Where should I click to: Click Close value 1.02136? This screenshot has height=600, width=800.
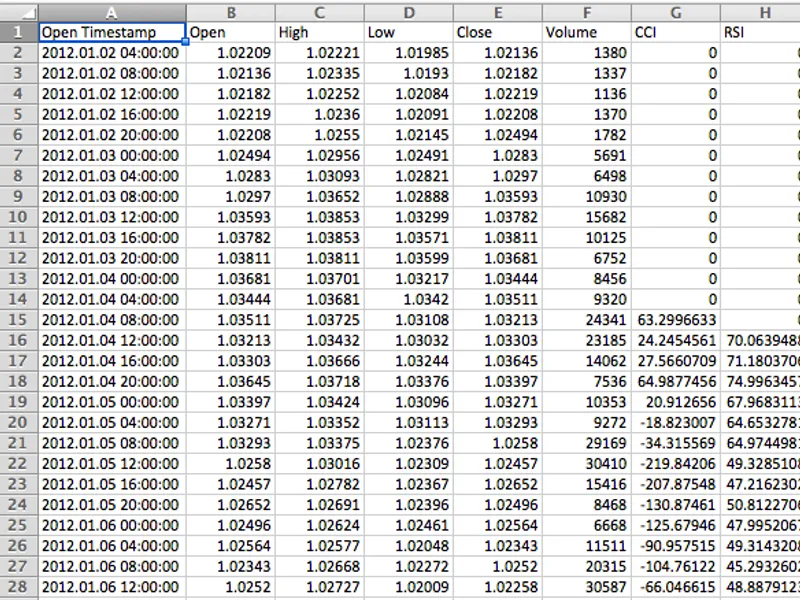pyautogui.click(x=498, y=53)
